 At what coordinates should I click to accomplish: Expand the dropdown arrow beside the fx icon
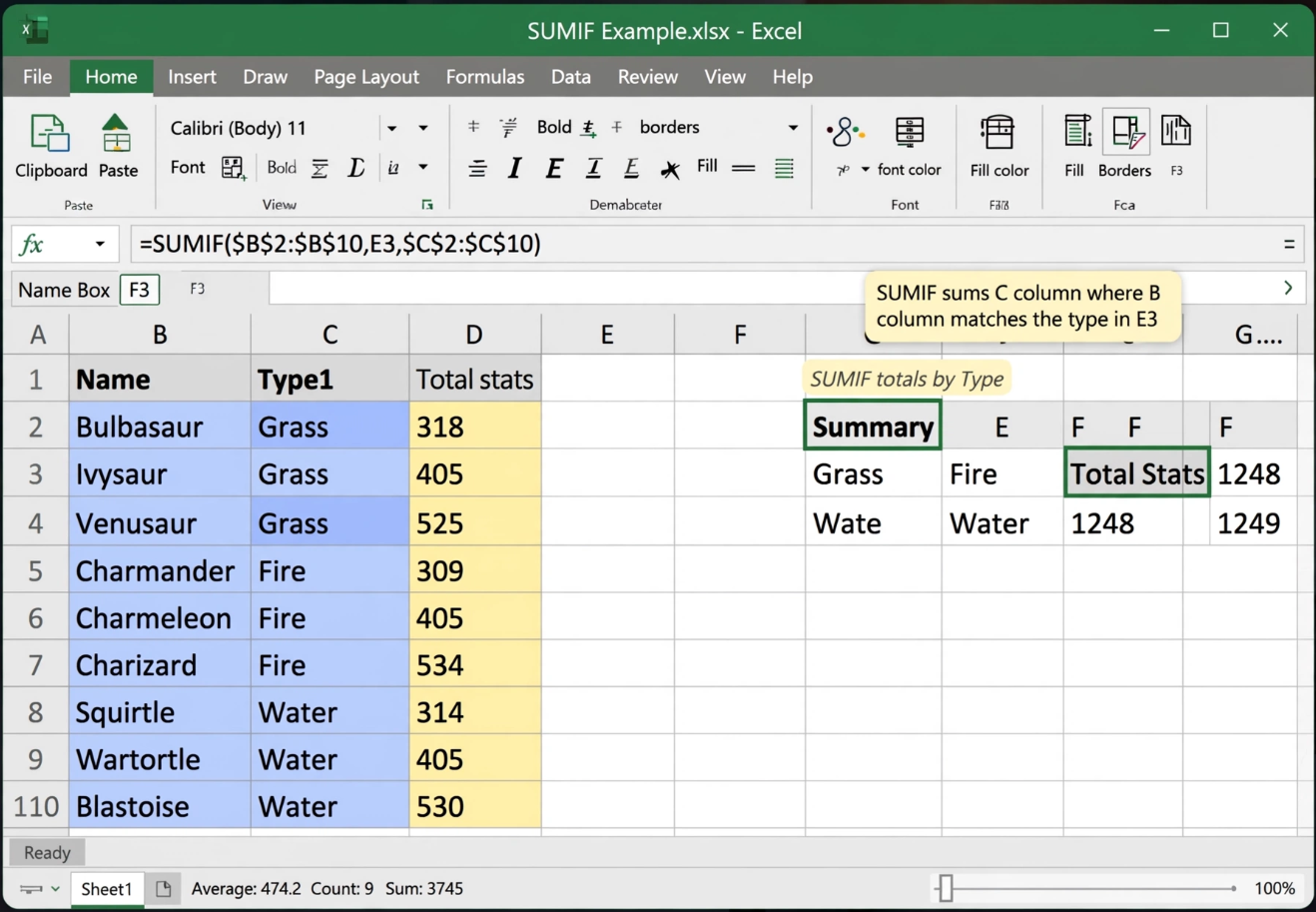coord(100,244)
